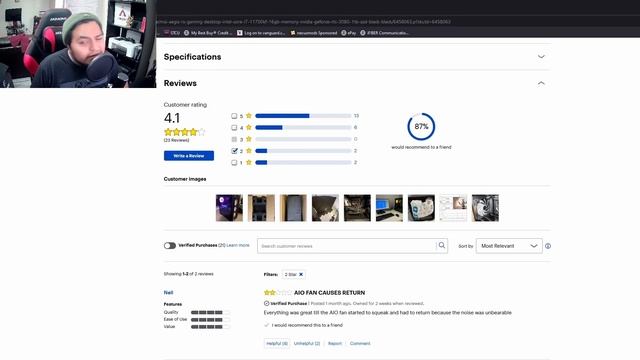Open the seventh customer image thumbnail
Image resolution: width=640 pixels, height=360 pixels.
coord(421,208)
